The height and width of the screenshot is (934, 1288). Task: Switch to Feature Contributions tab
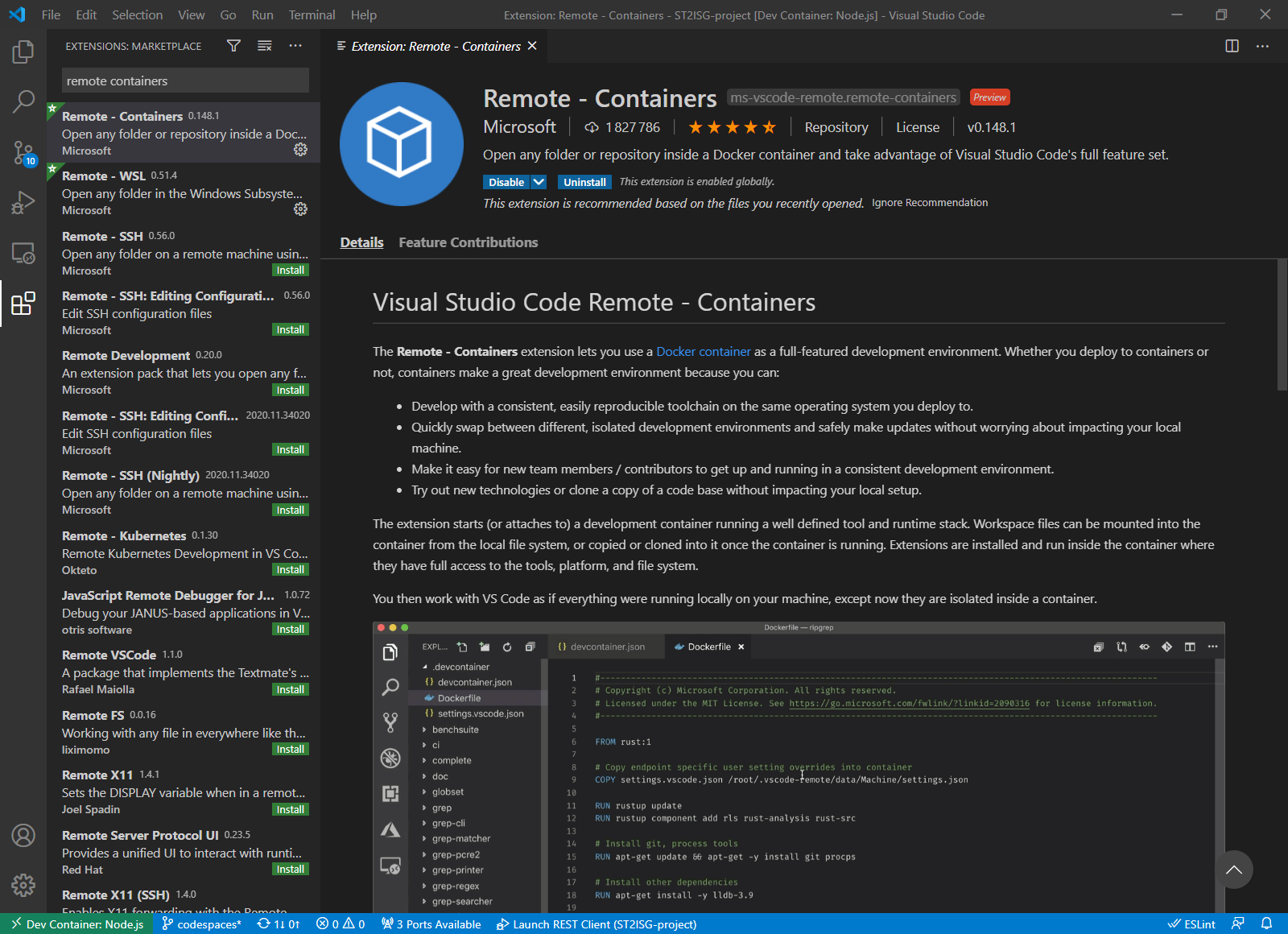point(468,242)
